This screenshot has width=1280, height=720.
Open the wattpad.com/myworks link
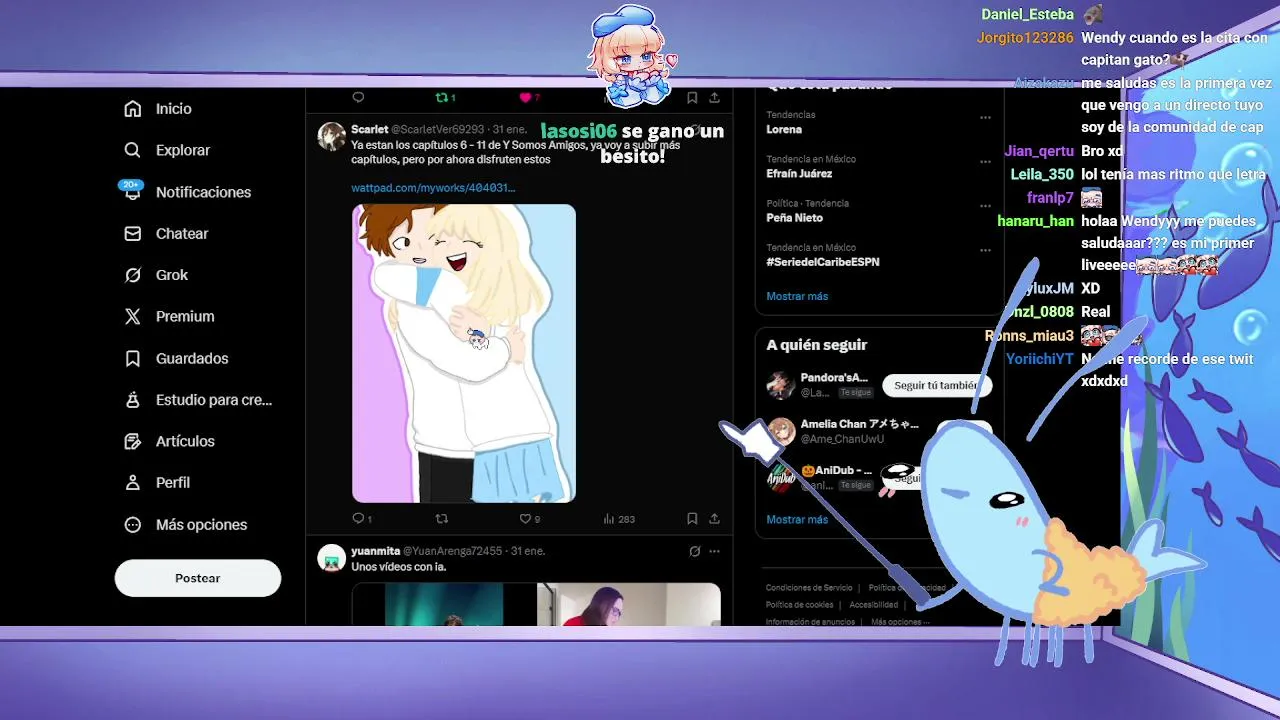pos(433,188)
